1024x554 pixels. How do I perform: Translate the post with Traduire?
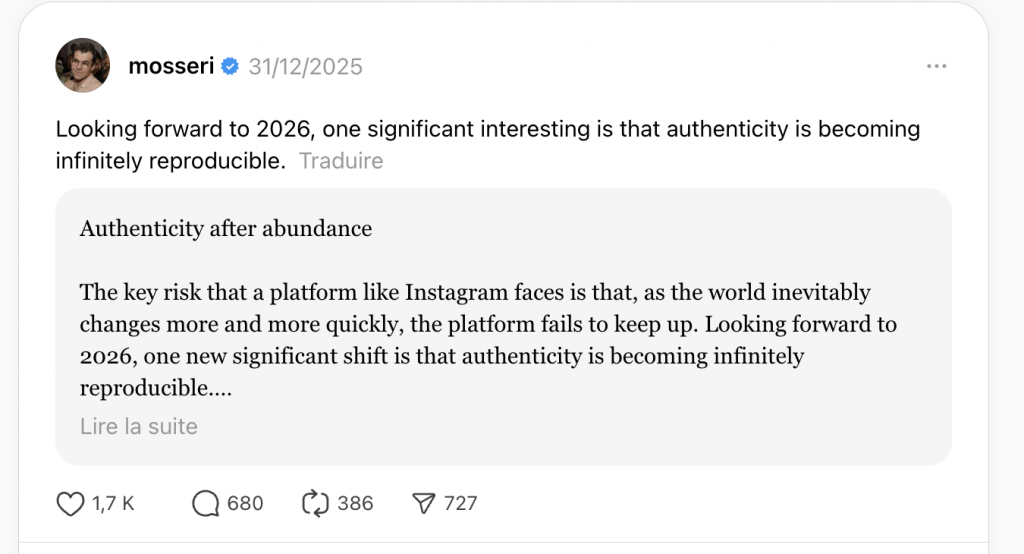pyautogui.click(x=341, y=161)
